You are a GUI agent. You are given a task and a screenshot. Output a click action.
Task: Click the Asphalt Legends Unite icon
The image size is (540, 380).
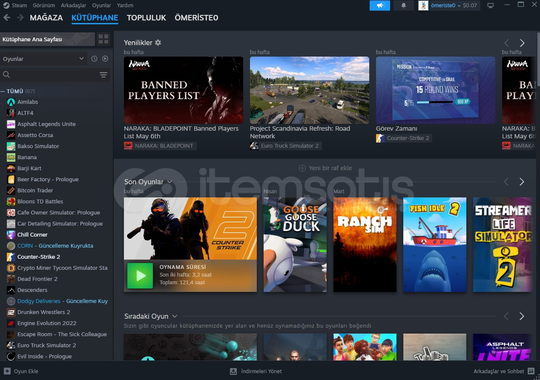point(11,124)
